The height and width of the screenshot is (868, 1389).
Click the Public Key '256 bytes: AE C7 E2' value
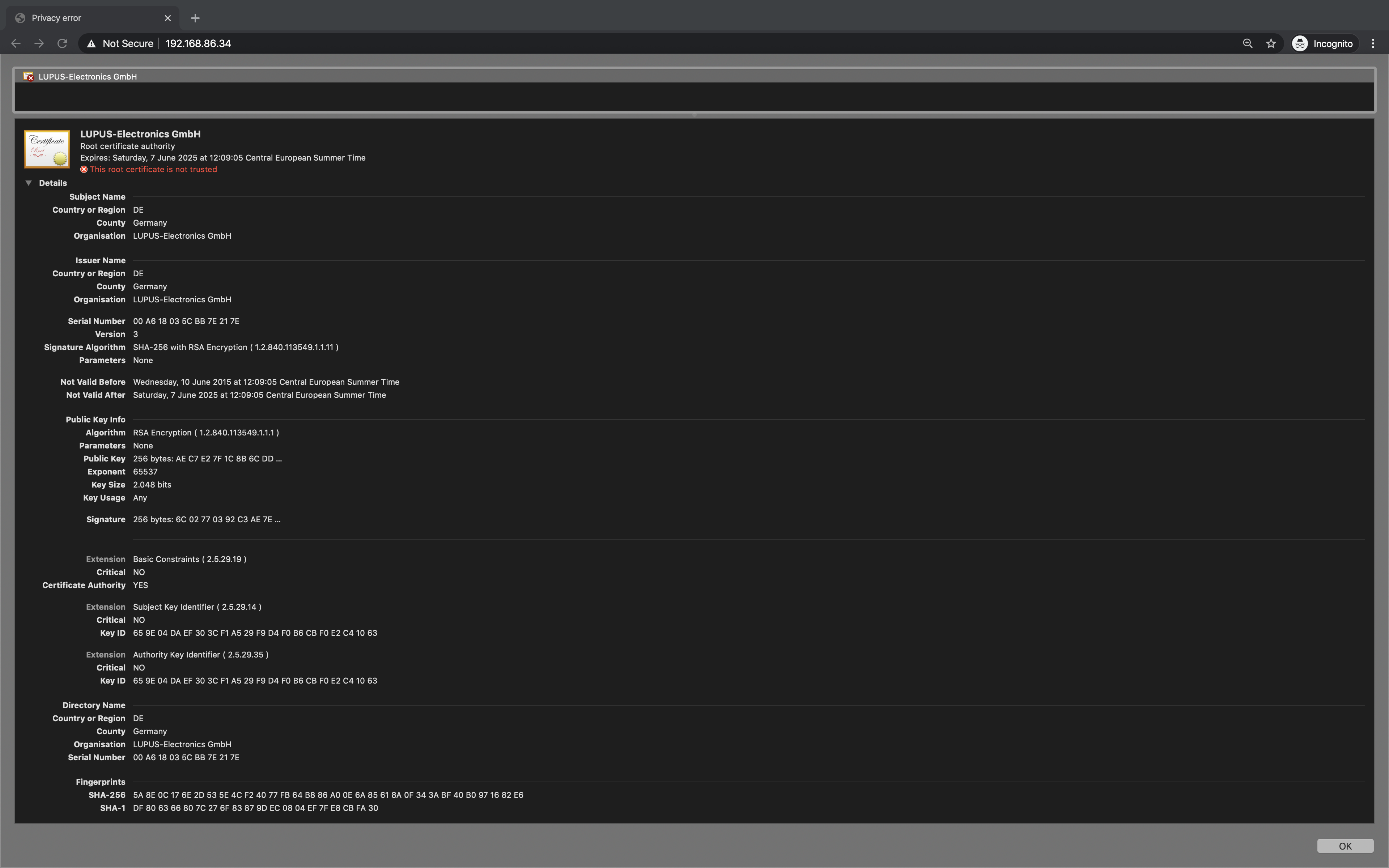coord(207,459)
